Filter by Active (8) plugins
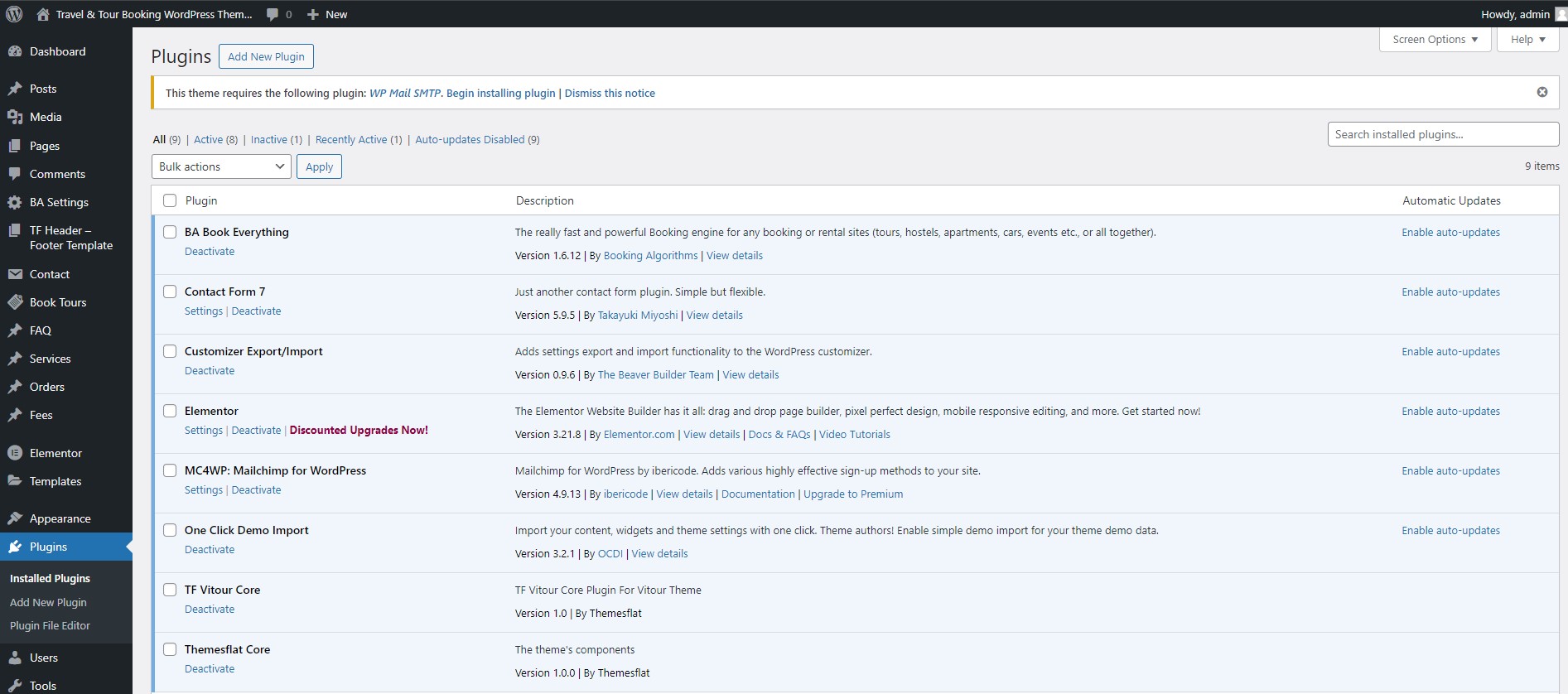 pyautogui.click(x=215, y=139)
